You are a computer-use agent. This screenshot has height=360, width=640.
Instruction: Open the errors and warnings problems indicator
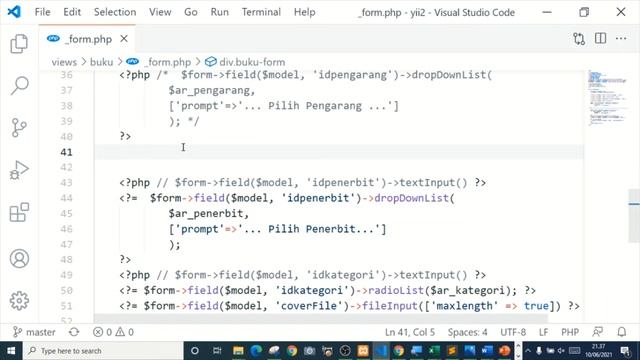pyautogui.click(x=113, y=332)
